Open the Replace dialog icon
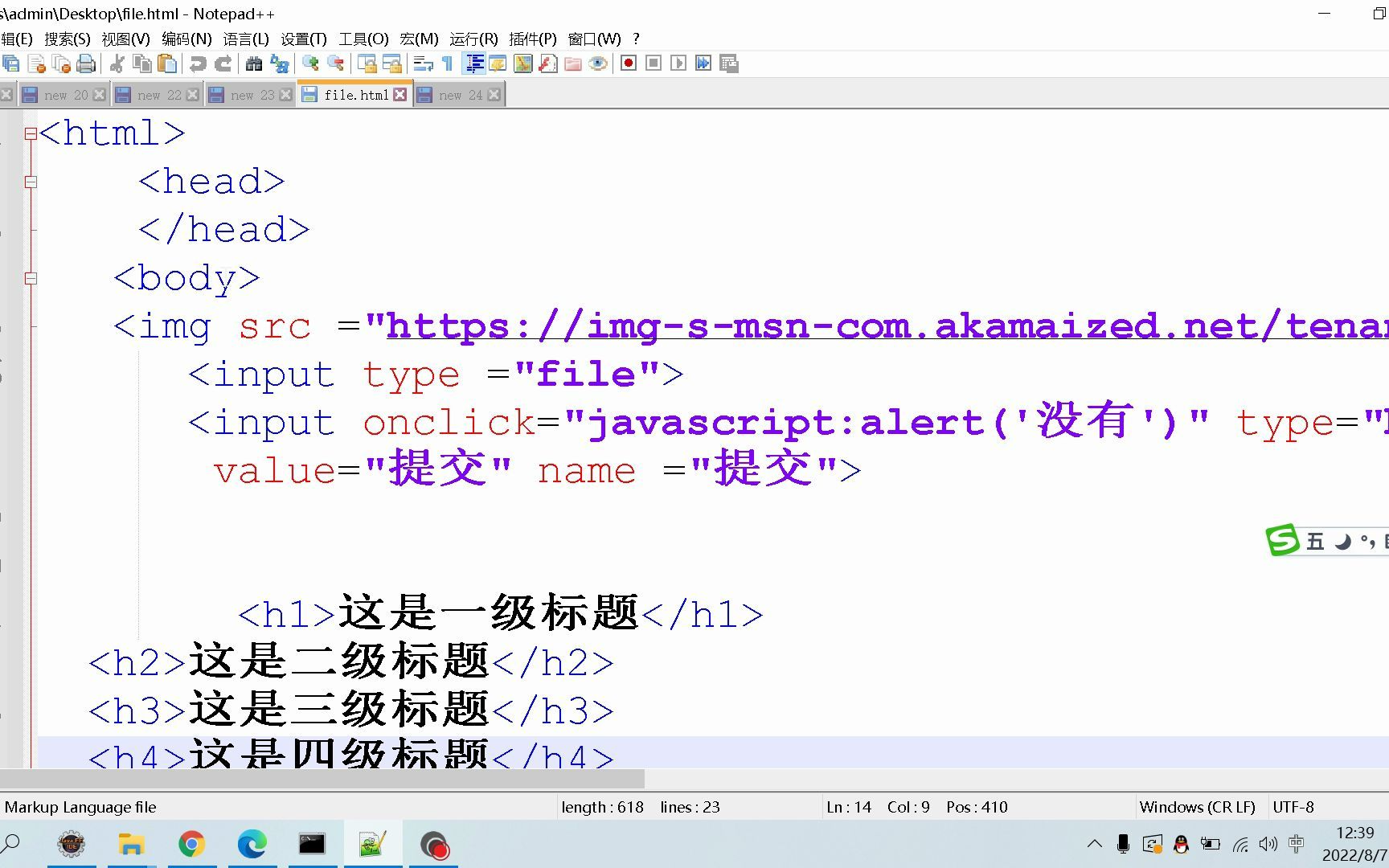 pos(280,63)
